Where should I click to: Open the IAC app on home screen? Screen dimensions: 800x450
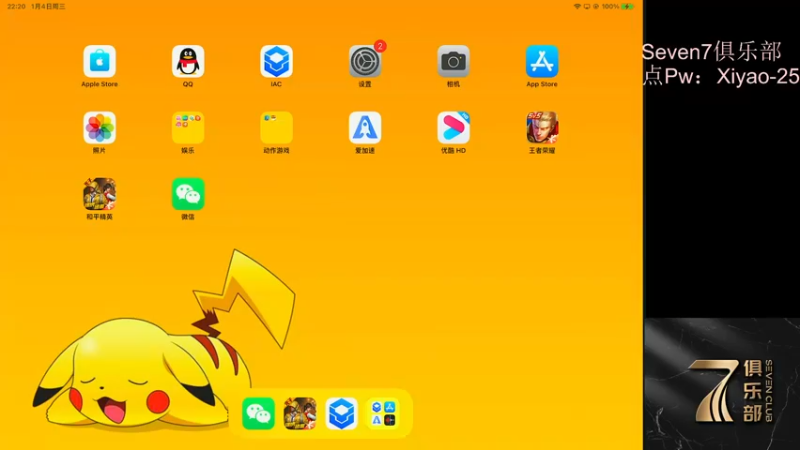coord(276,61)
